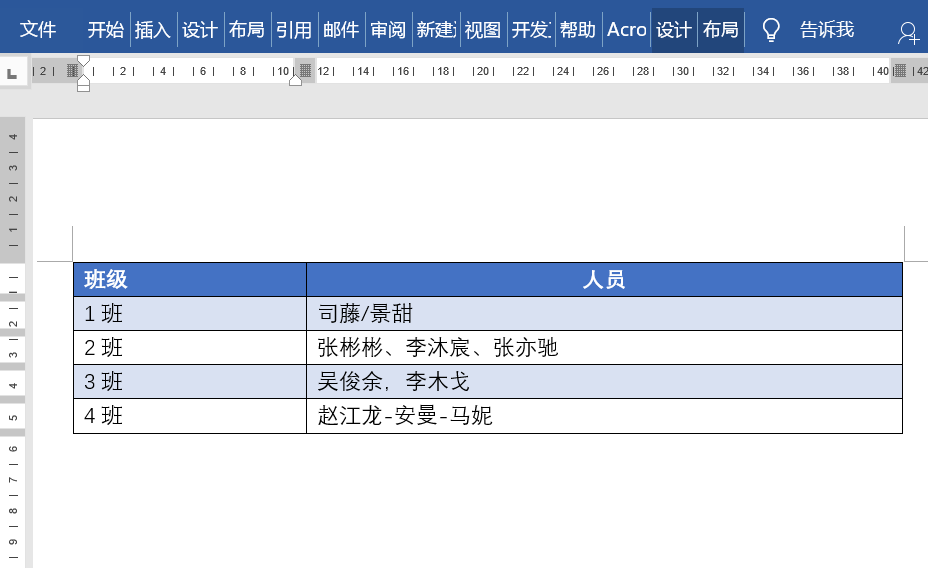Select the 1 班 cell
The height and width of the screenshot is (568, 928).
tap(190, 314)
